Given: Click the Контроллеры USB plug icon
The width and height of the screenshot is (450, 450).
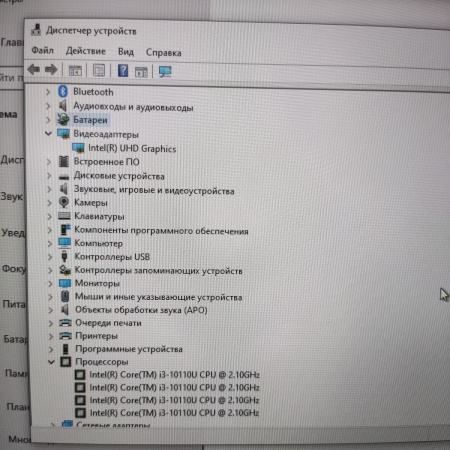Looking at the screenshot, I should (x=65, y=256).
